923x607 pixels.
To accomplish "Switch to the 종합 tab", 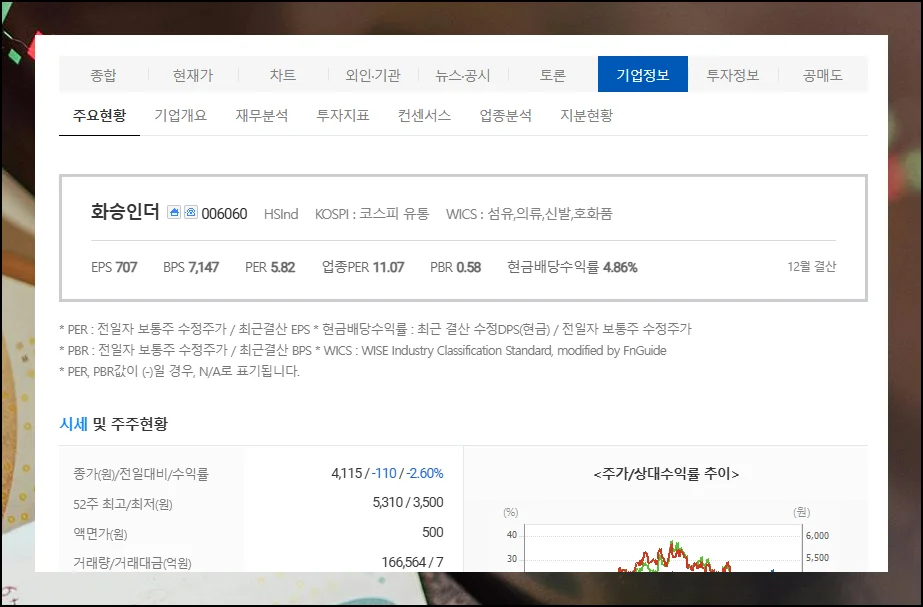I will (x=101, y=73).
